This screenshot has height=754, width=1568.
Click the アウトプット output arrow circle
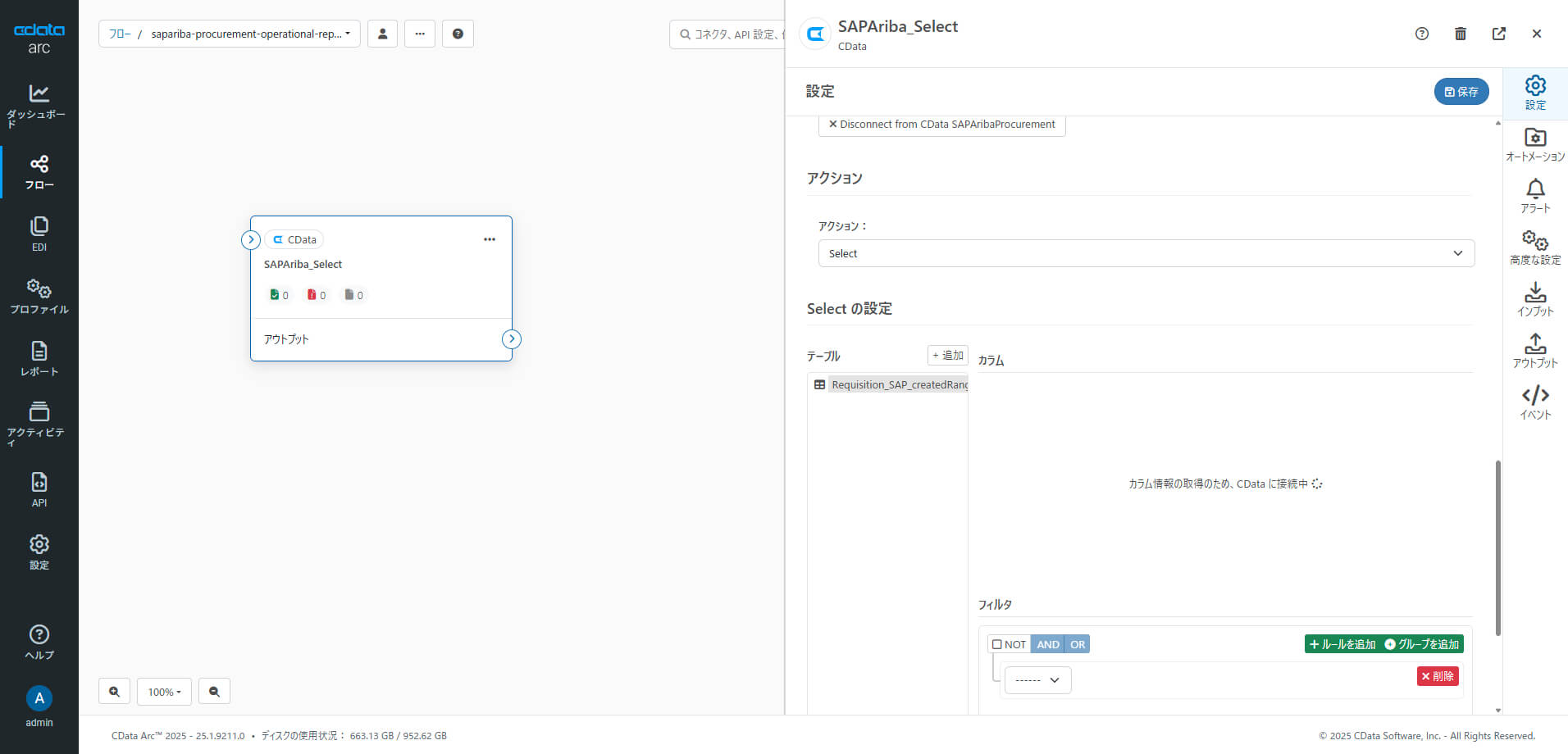click(512, 338)
